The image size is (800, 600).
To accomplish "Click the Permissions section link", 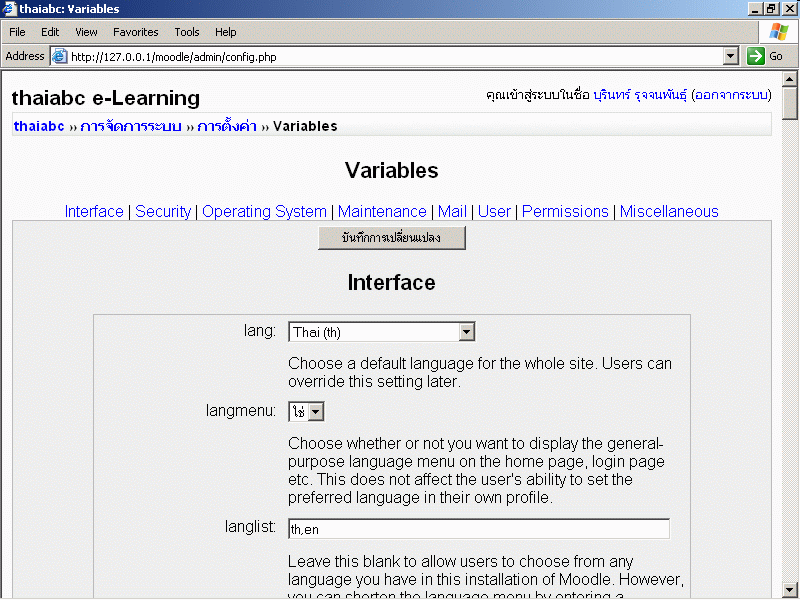I will pyautogui.click(x=565, y=211).
